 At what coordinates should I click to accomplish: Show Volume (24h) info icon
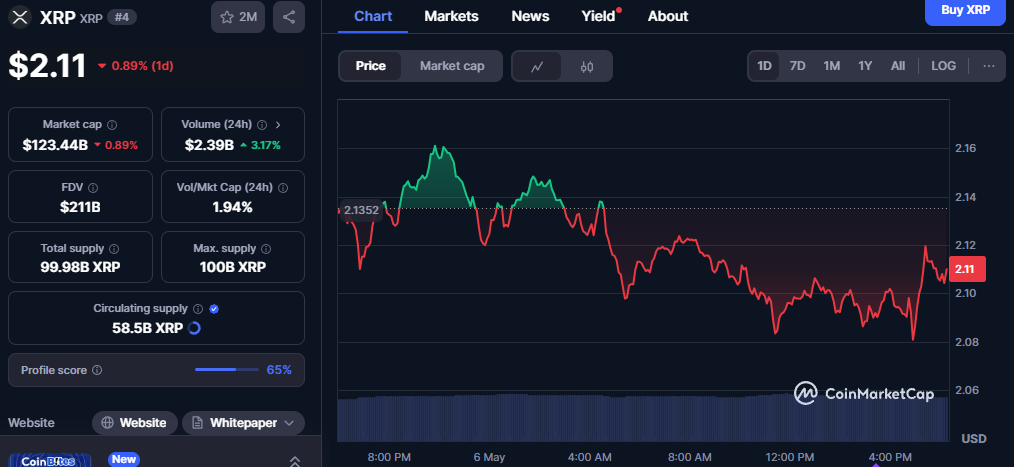click(262, 125)
